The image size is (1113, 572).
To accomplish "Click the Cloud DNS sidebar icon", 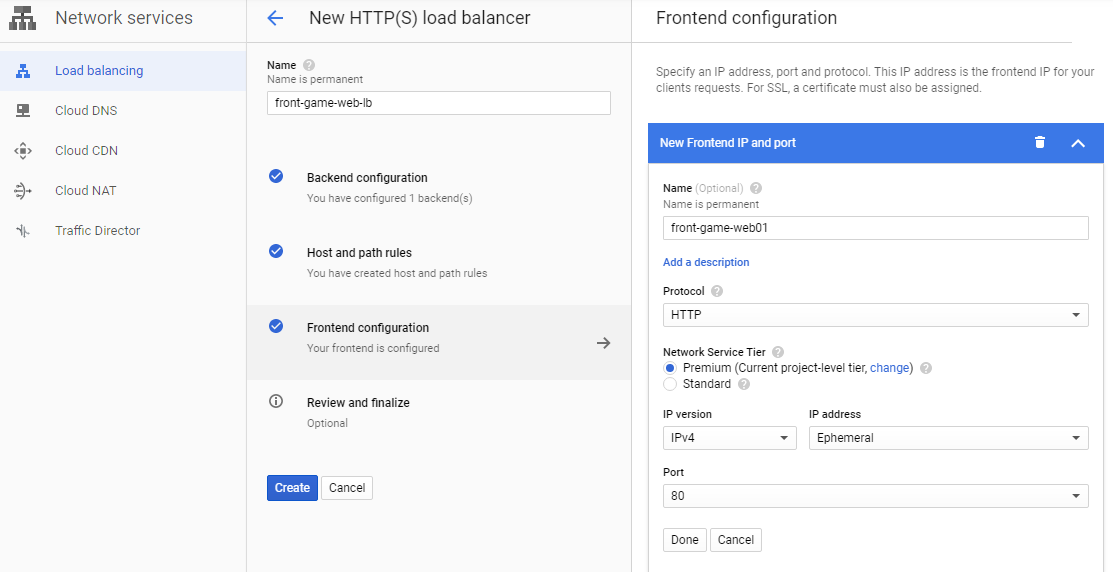I will (x=23, y=111).
